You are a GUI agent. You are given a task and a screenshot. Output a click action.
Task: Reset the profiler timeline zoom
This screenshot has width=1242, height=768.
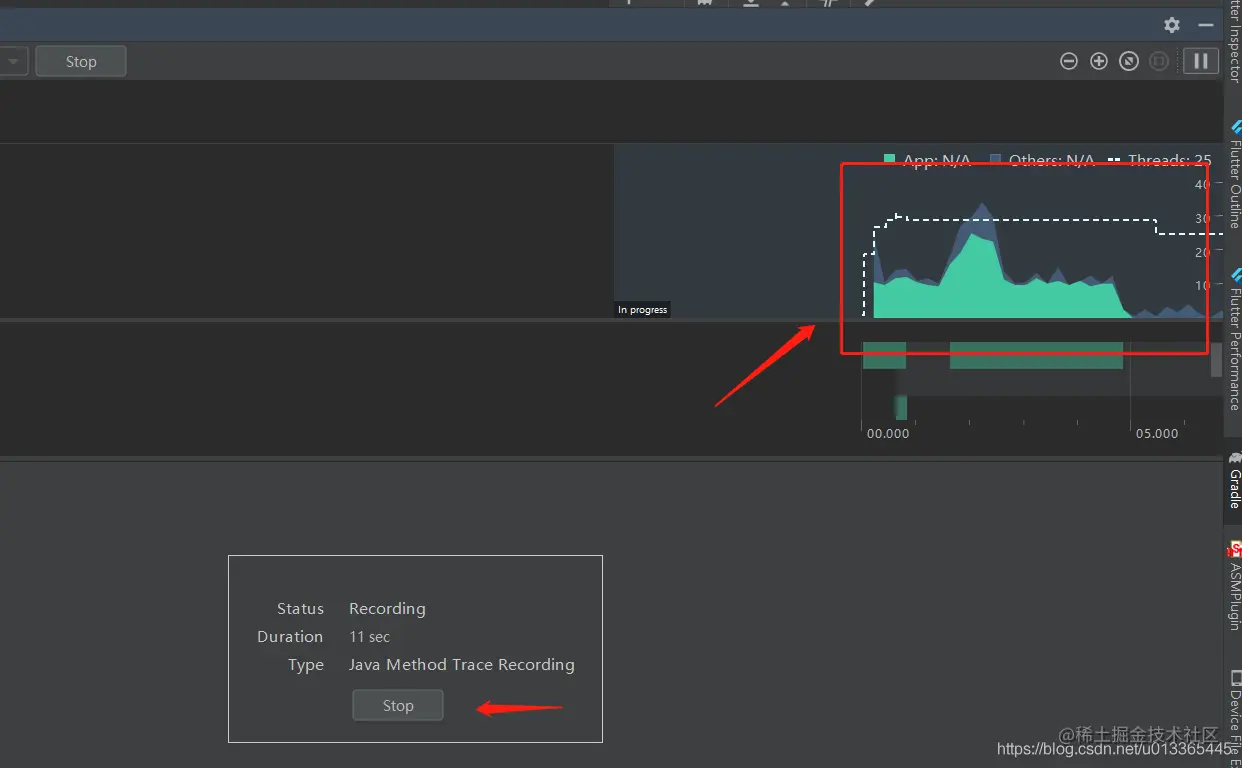click(x=1129, y=61)
